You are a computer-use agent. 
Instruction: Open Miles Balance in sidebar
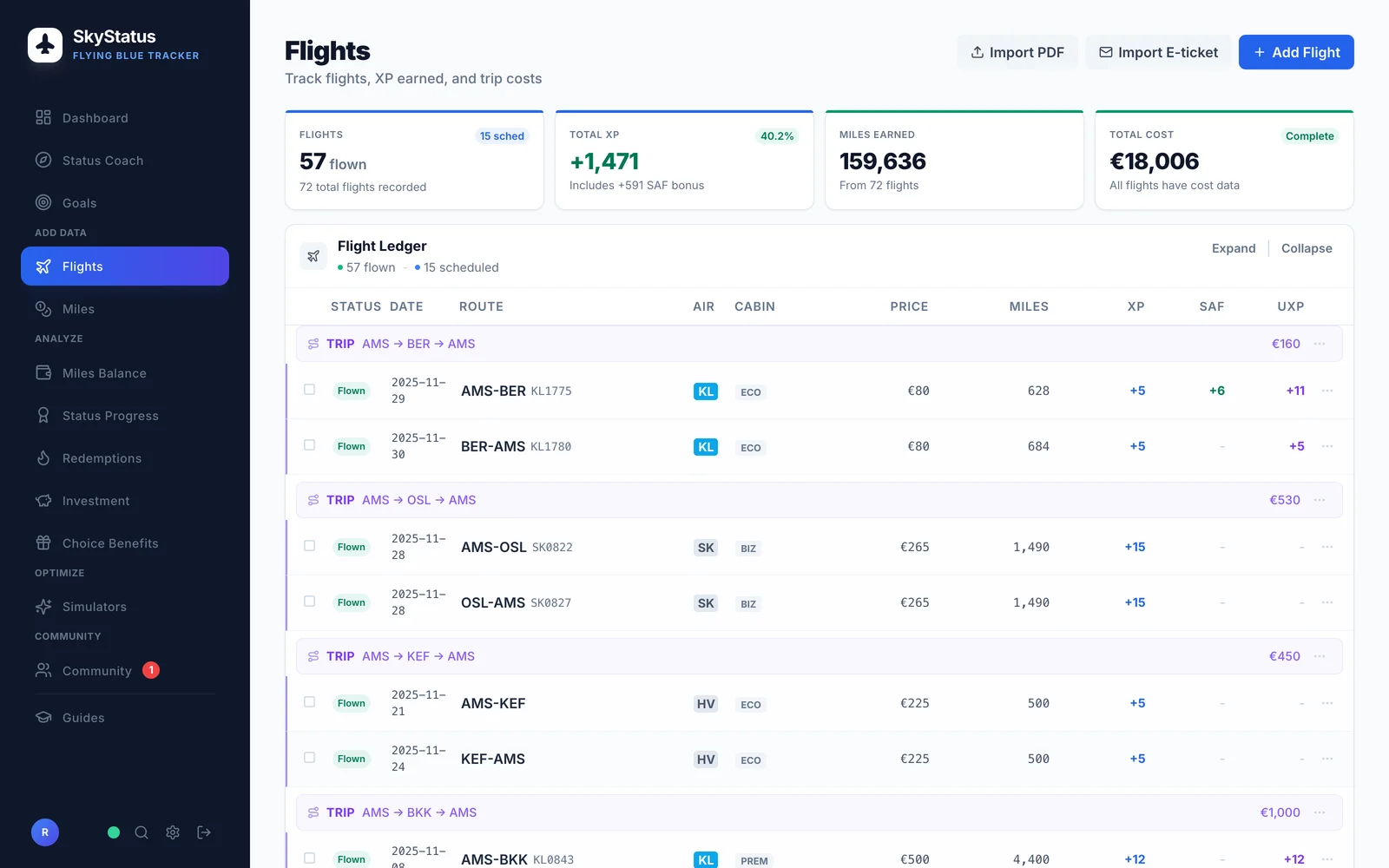pyautogui.click(x=125, y=373)
